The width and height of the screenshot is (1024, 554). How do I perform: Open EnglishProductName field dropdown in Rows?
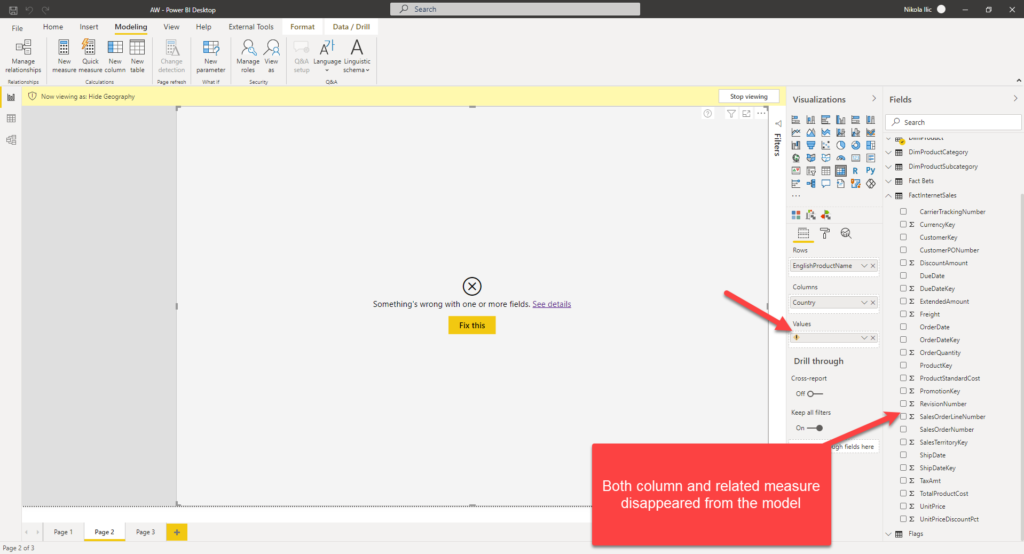tap(864, 266)
